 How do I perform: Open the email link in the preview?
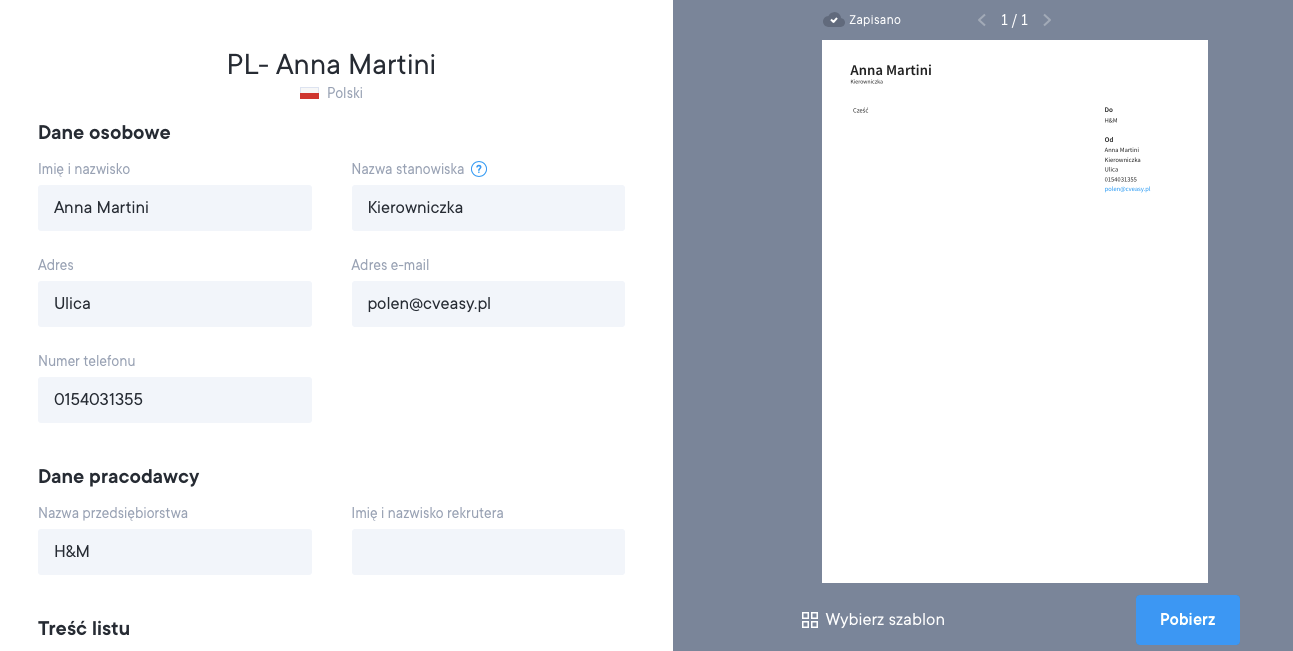(x=1127, y=188)
